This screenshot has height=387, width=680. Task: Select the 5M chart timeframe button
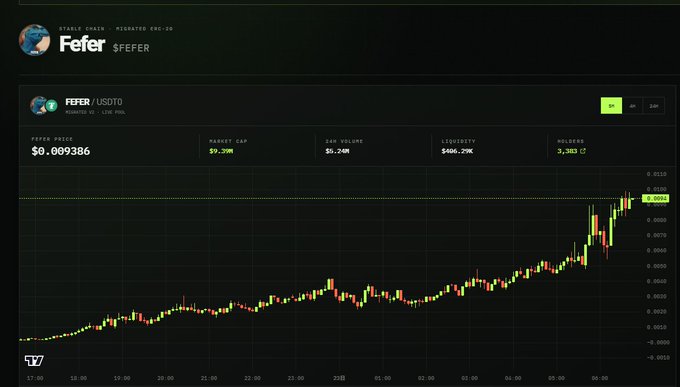tap(611, 106)
